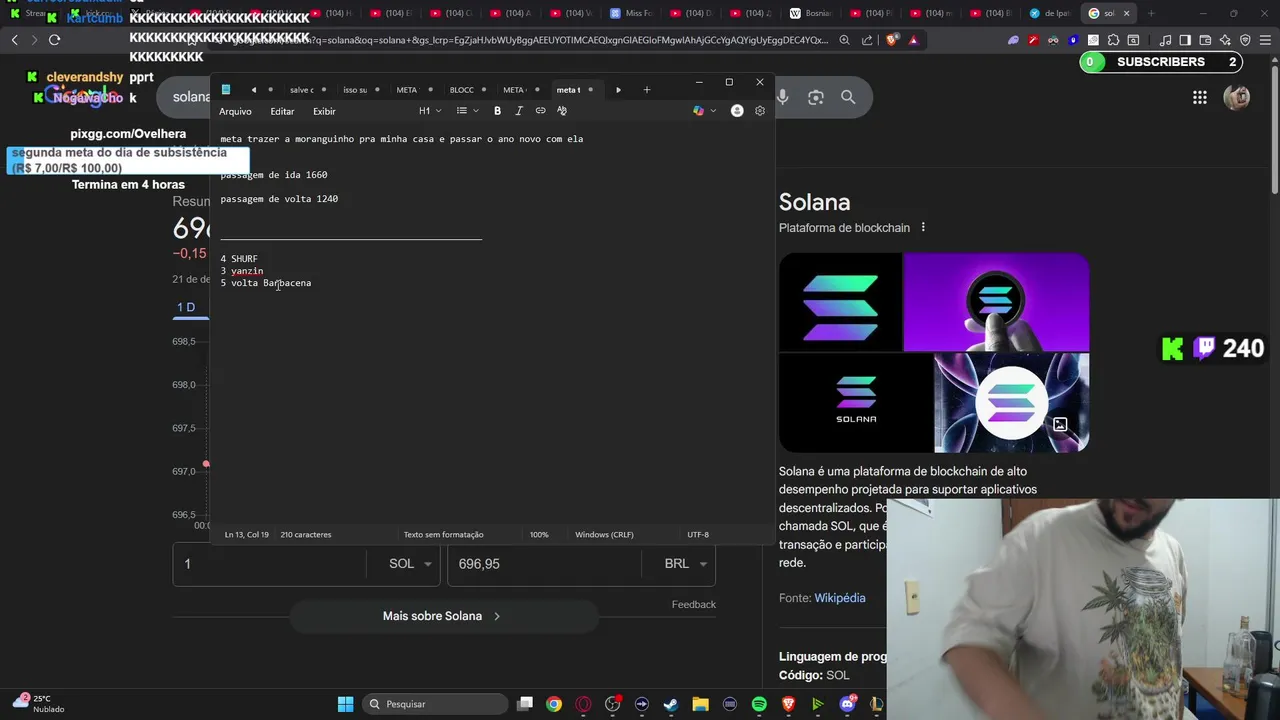The width and height of the screenshot is (1280, 720).
Task: Open the Exibir menu
Action: [324, 111]
